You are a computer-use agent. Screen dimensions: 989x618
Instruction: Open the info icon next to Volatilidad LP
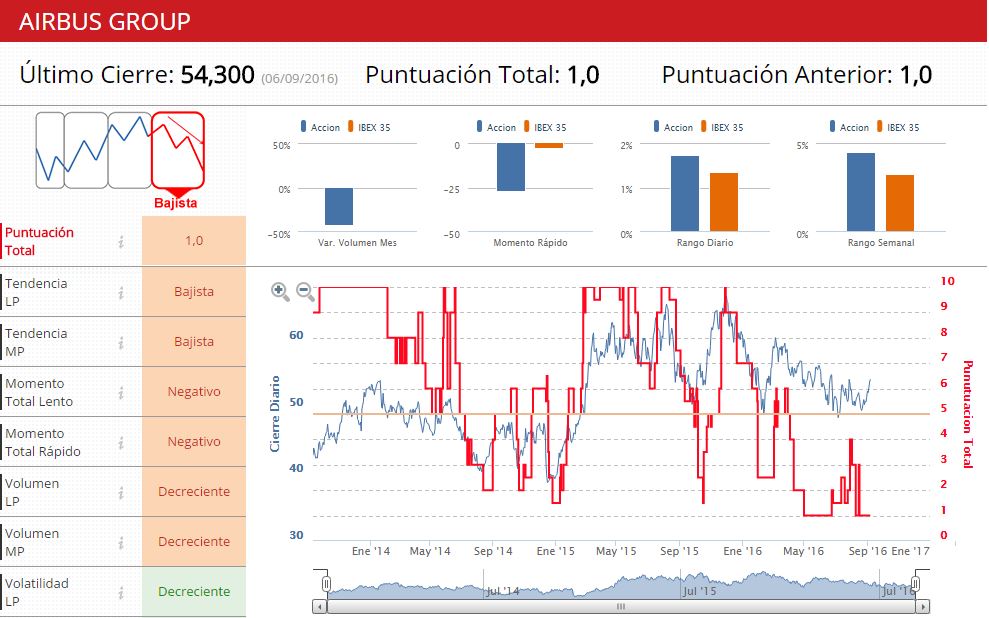pyautogui.click(x=121, y=592)
